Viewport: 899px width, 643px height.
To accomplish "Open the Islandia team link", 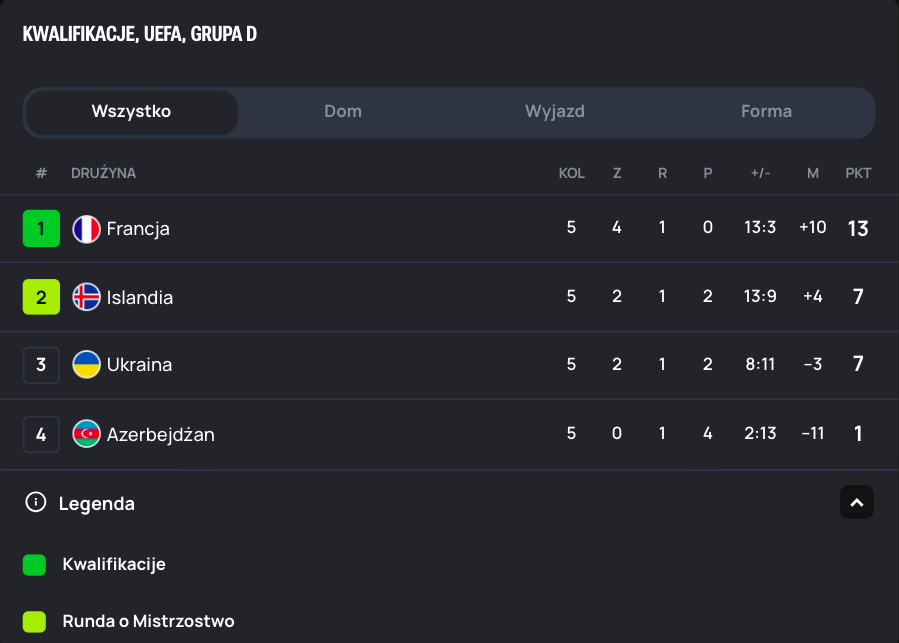I will point(140,297).
